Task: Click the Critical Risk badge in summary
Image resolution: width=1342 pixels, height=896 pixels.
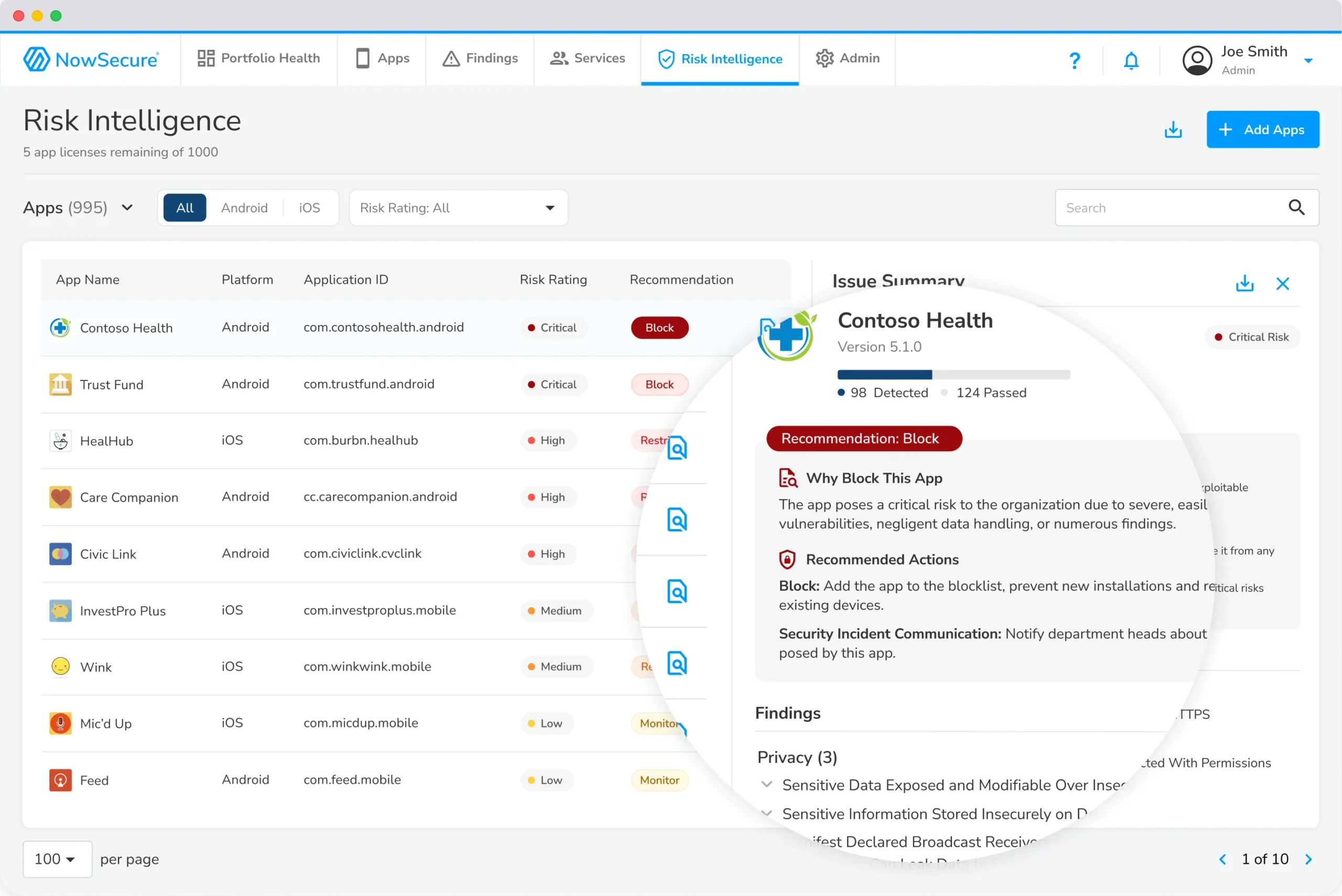Action: point(1252,337)
